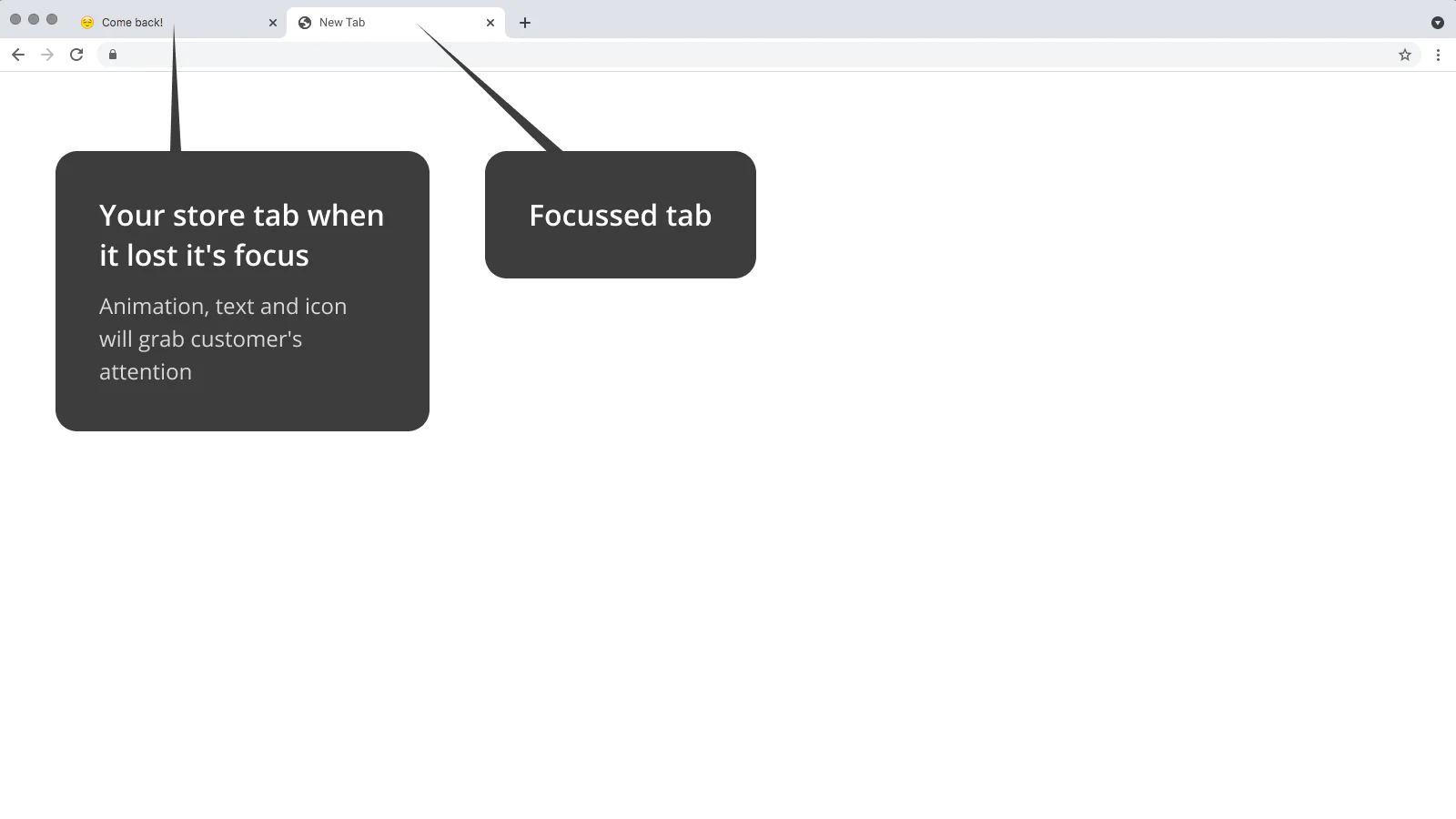
Task: Click the browser back arrow
Action: (x=18, y=55)
